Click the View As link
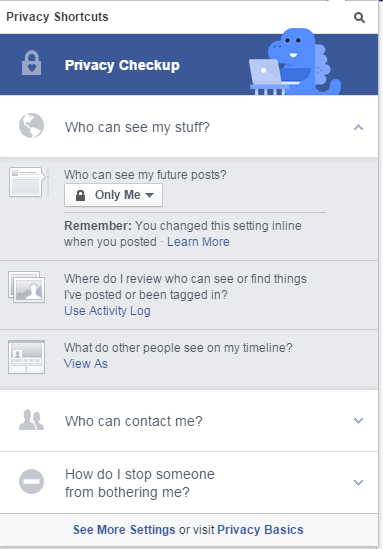The width and height of the screenshot is (383, 549). pyautogui.click(x=86, y=363)
